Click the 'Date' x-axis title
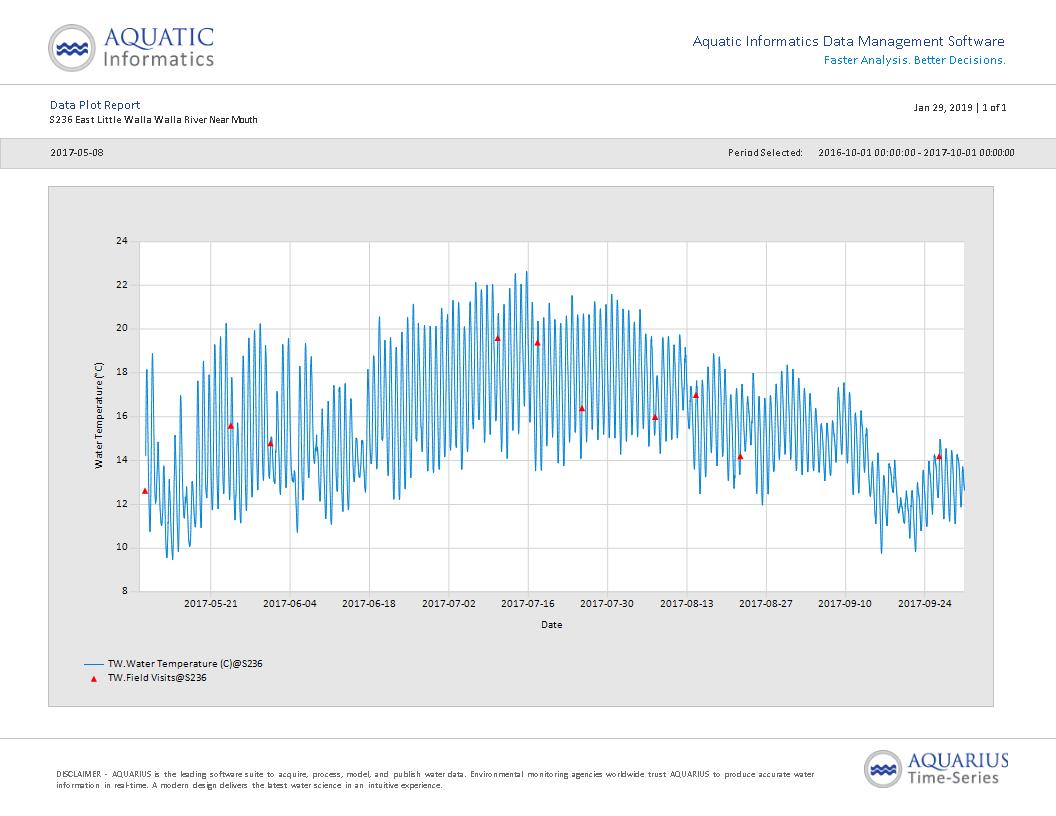The height and width of the screenshot is (816, 1056). (552, 625)
